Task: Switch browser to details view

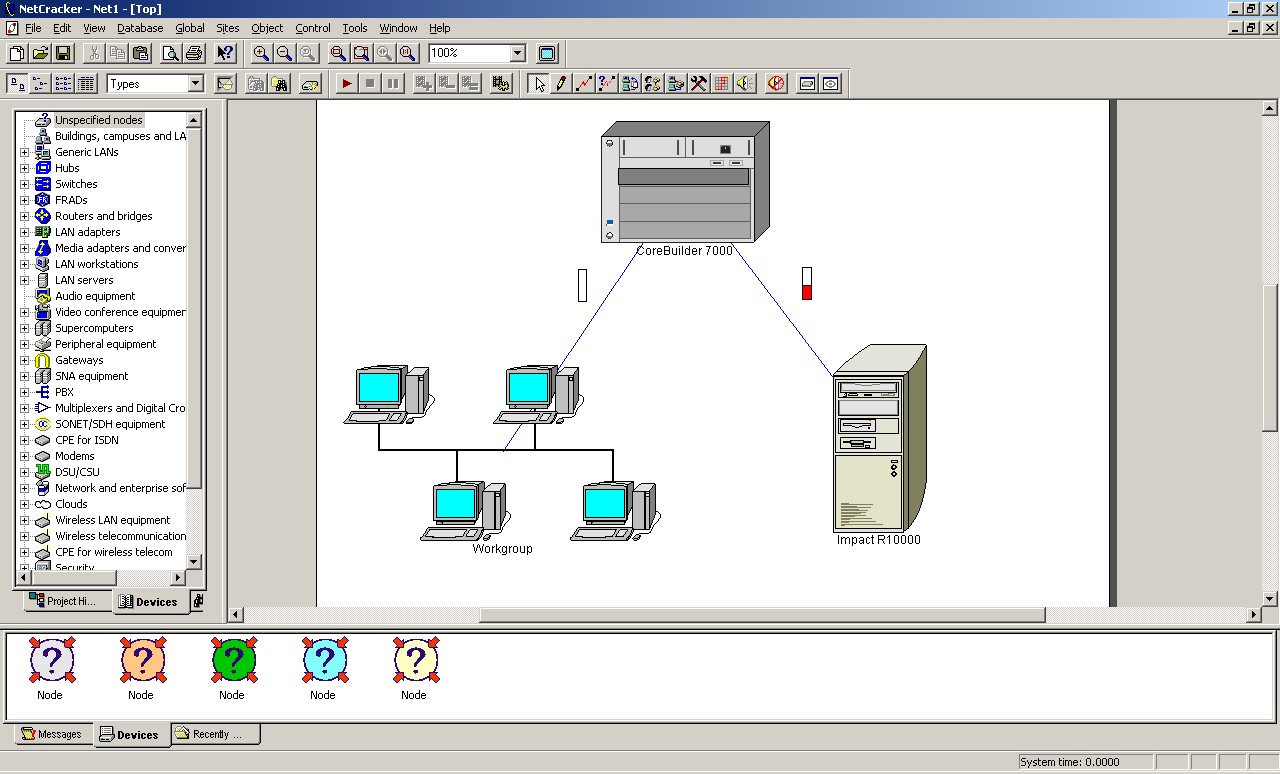Action: 86,84
